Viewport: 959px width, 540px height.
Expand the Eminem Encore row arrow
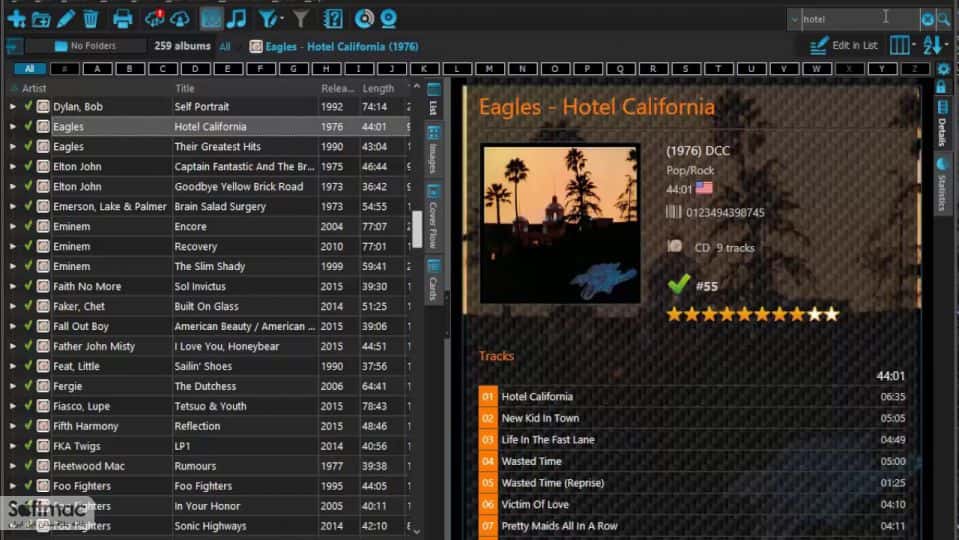click(12, 226)
